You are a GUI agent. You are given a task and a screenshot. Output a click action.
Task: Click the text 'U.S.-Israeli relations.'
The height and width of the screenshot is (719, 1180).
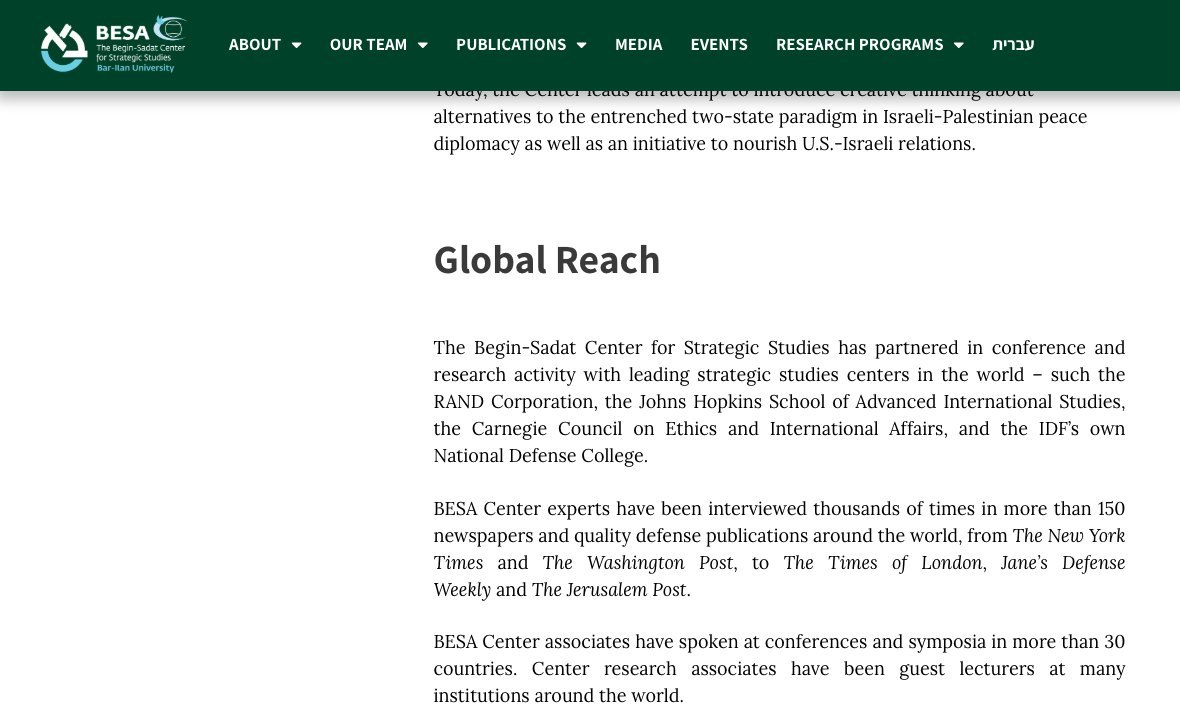click(x=888, y=144)
